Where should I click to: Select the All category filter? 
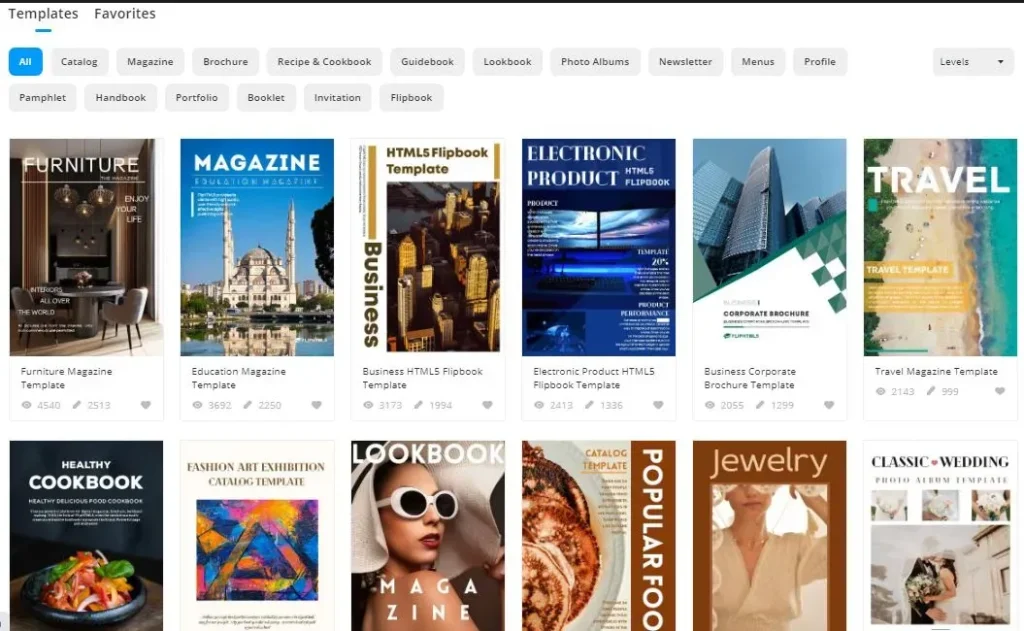(x=25, y=62)
